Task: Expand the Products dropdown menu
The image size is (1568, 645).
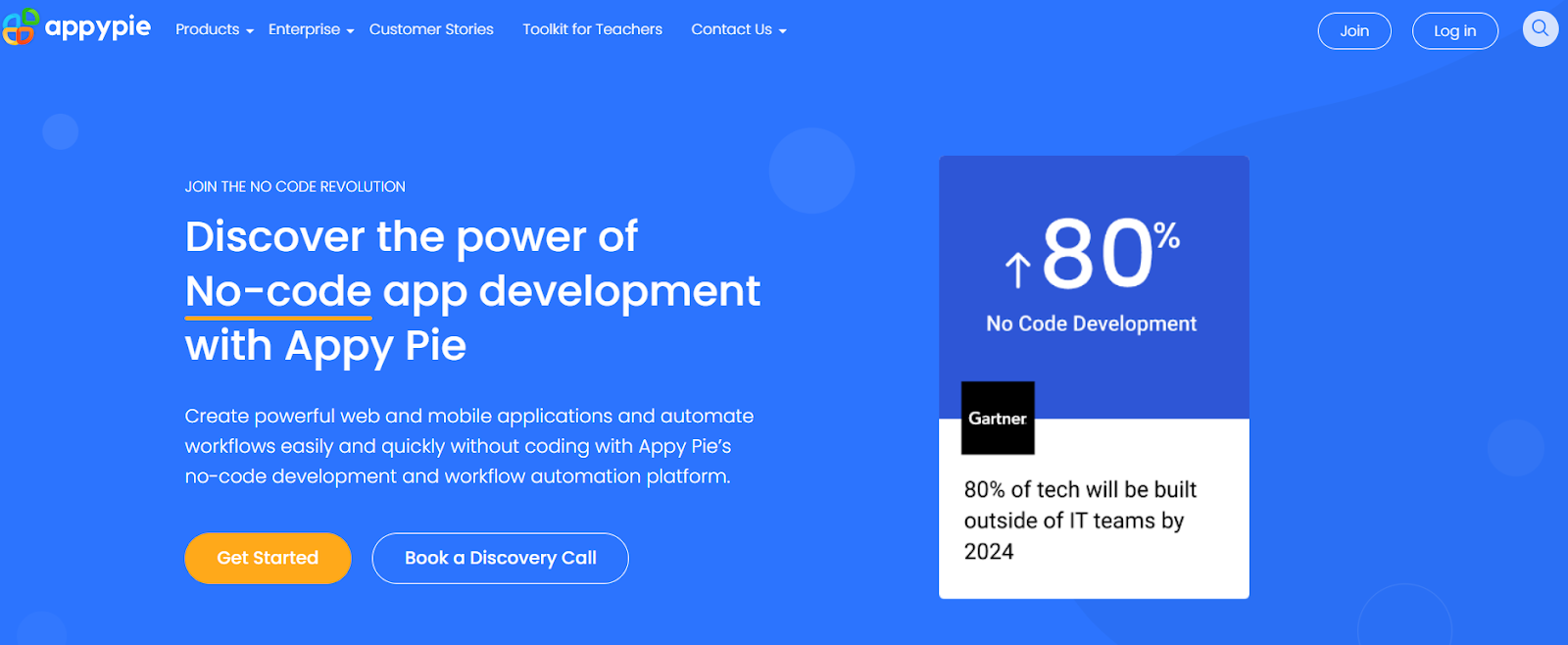Action: click(215, 29)
